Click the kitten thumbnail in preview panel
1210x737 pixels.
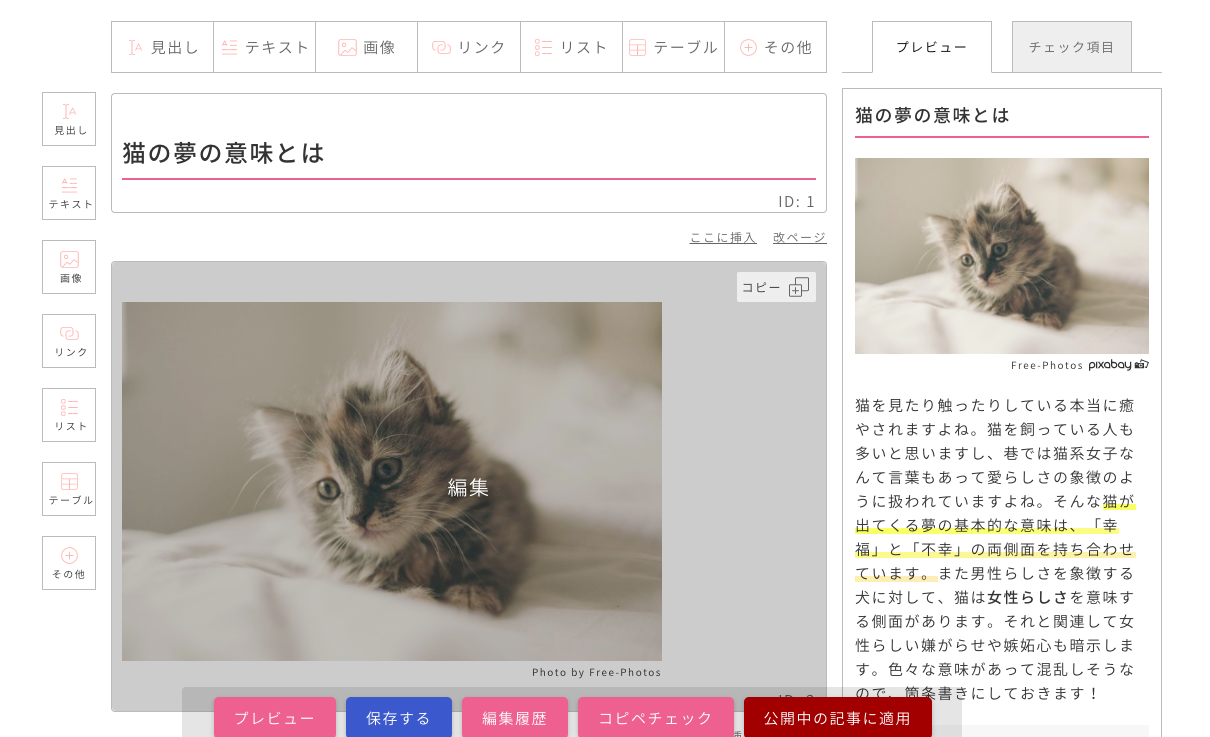pyautogui.click(x=1001, y=256)
